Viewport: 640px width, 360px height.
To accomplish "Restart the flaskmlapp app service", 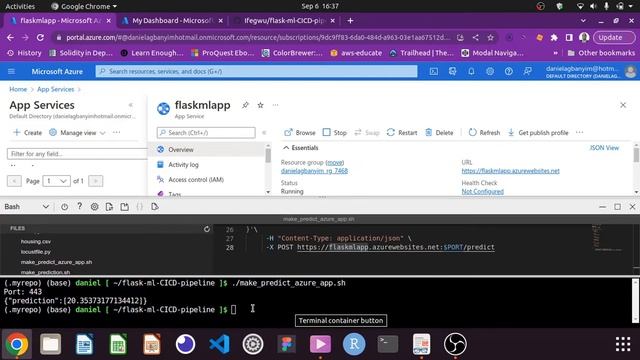I will (x=402, y=133).
